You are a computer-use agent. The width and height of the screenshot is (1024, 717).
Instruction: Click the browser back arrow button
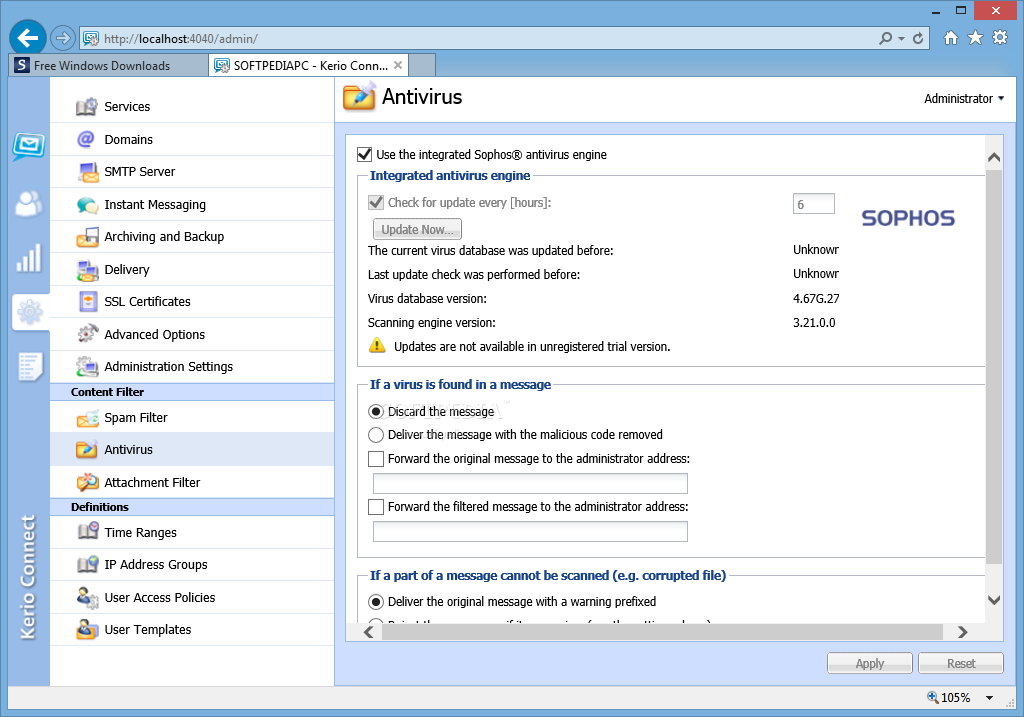tap(27, 38)
